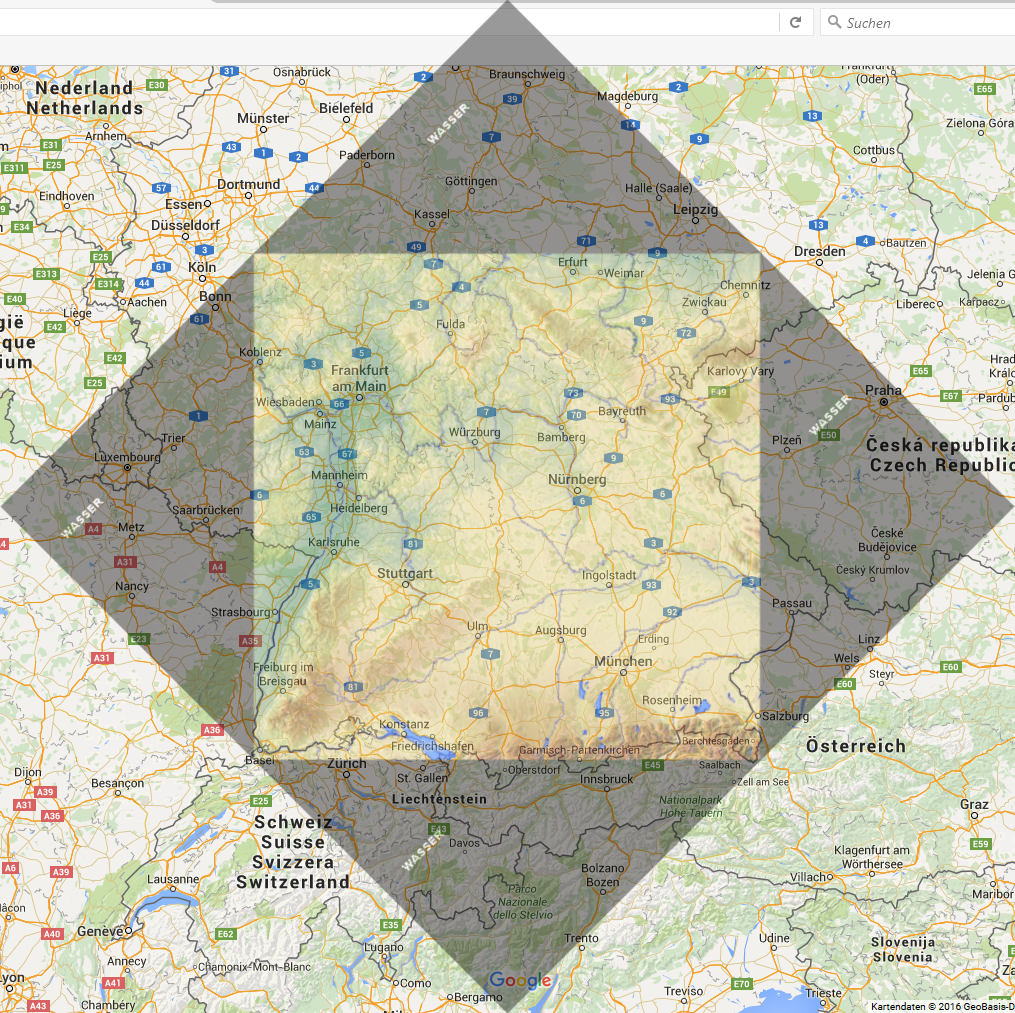Click highway 72 shield near Zwickau

(685, 333)
